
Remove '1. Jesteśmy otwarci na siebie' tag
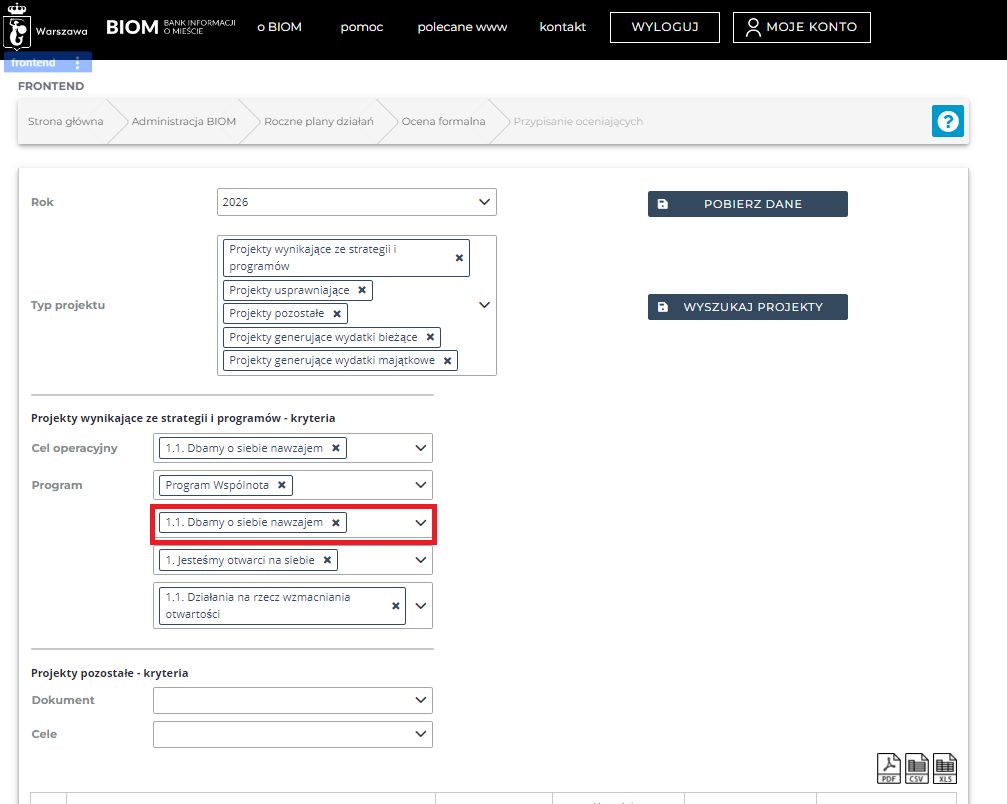point(327,560)
